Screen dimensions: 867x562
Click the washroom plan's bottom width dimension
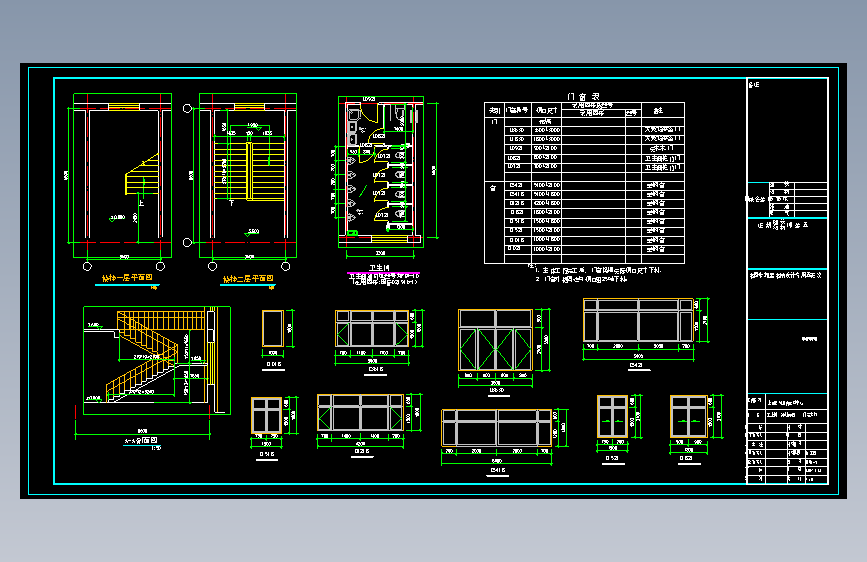pos(380,254)
